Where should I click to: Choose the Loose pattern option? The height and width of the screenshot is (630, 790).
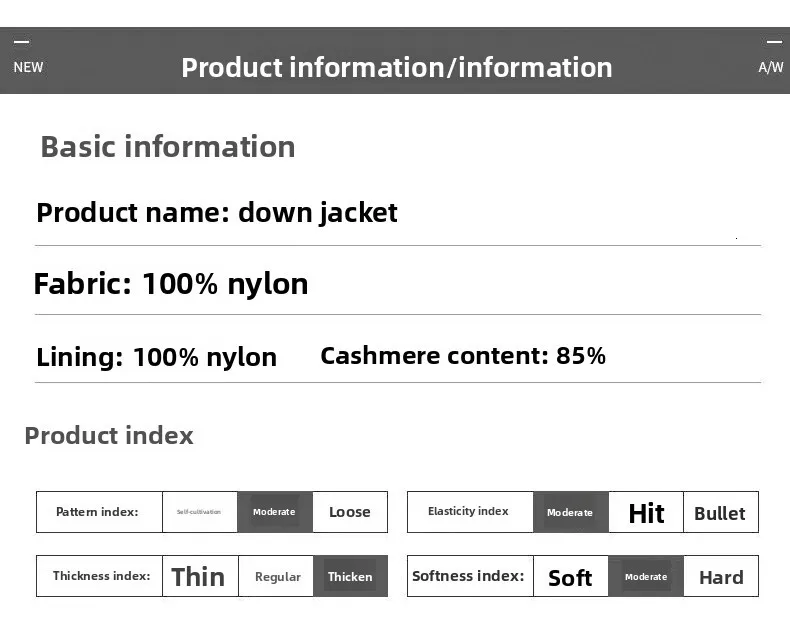click(x=349, y=512)
